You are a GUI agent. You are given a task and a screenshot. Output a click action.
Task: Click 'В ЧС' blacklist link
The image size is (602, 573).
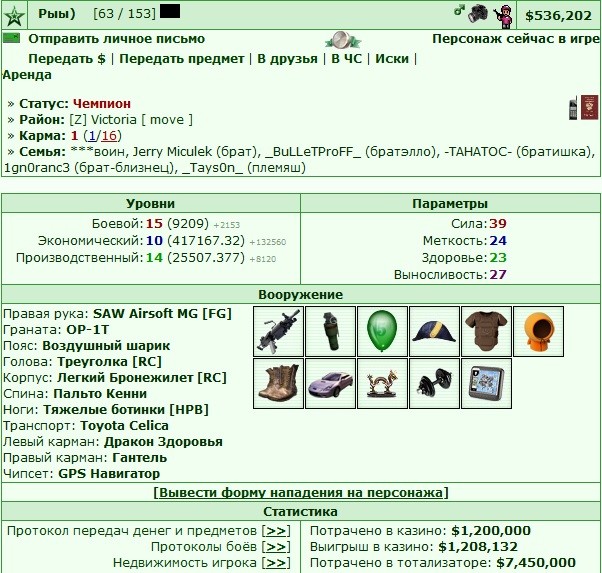pyautogui.click(x=347, y=59)
